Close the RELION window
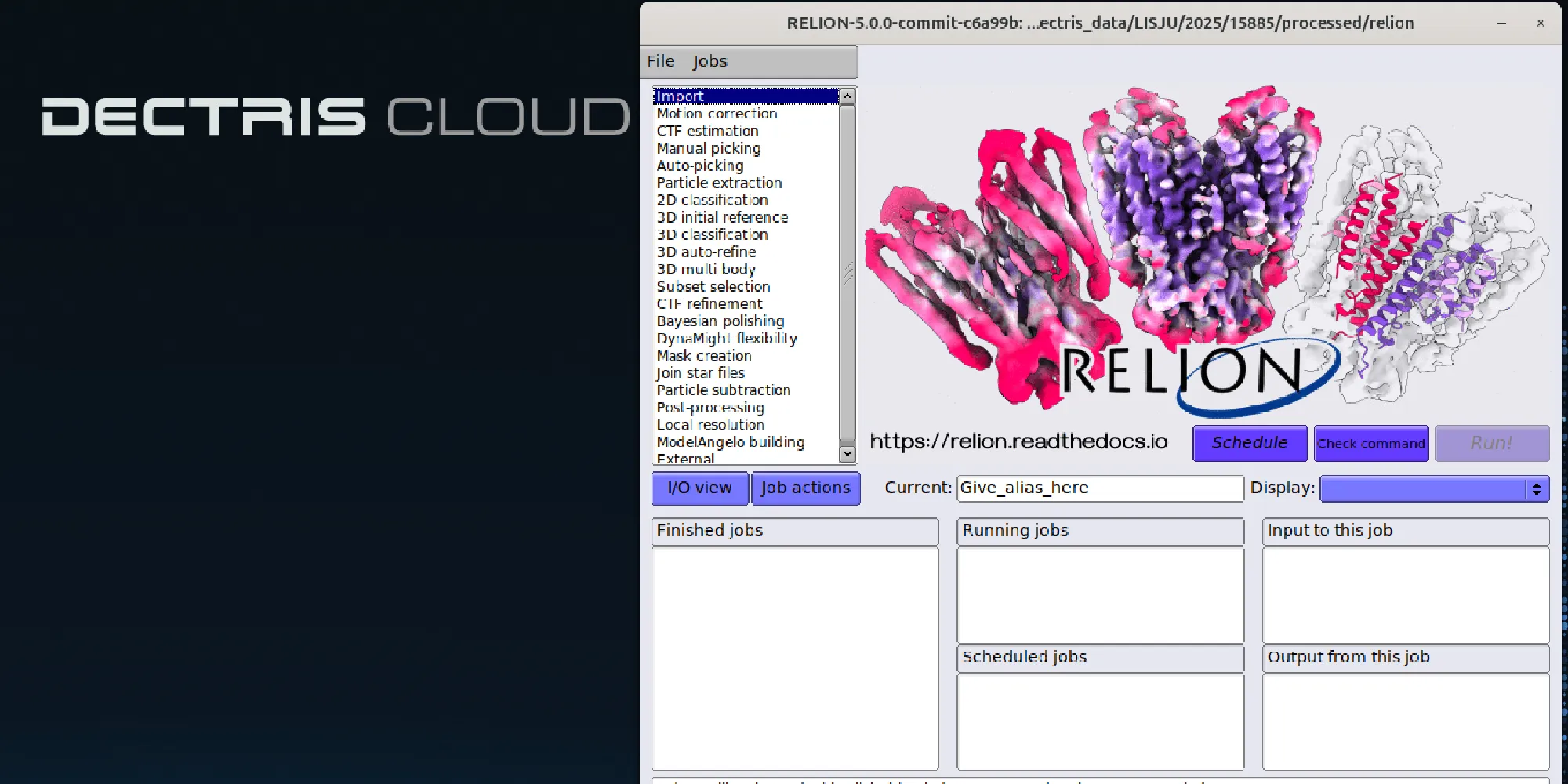Image resolution: width=1568 pixels, height=784 pixels. coord(1541,24)
